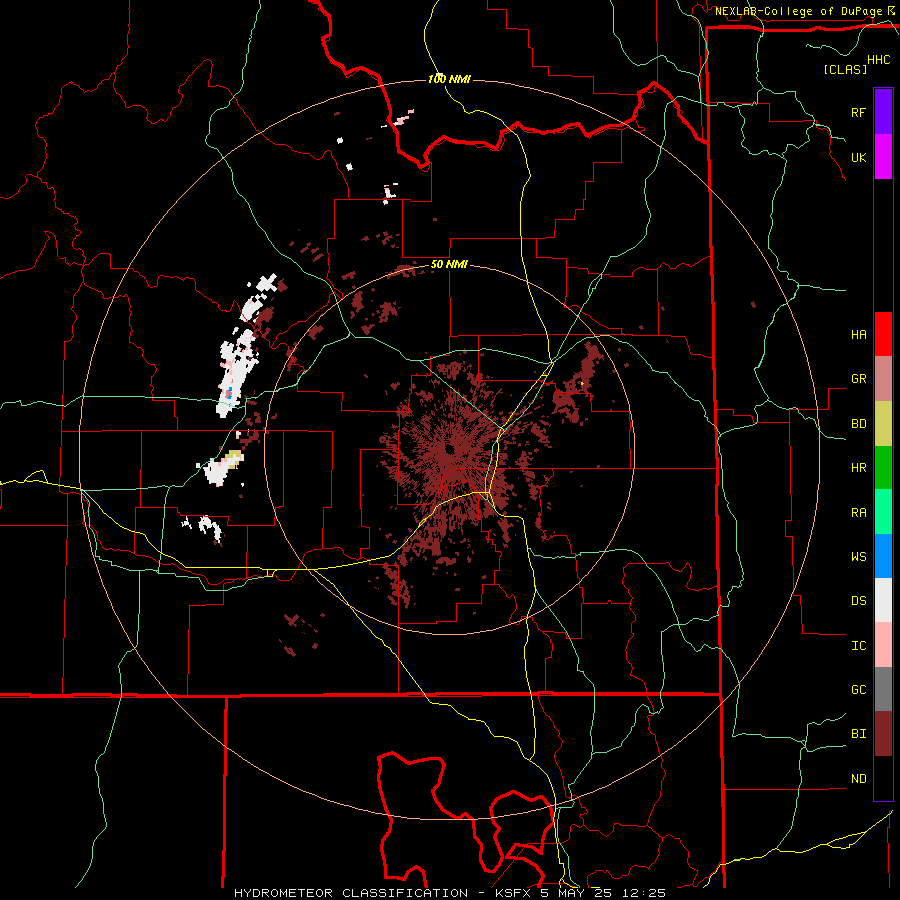Screen dimensions: 900x900
Task: Click the GC legend label
Action: 858,690
